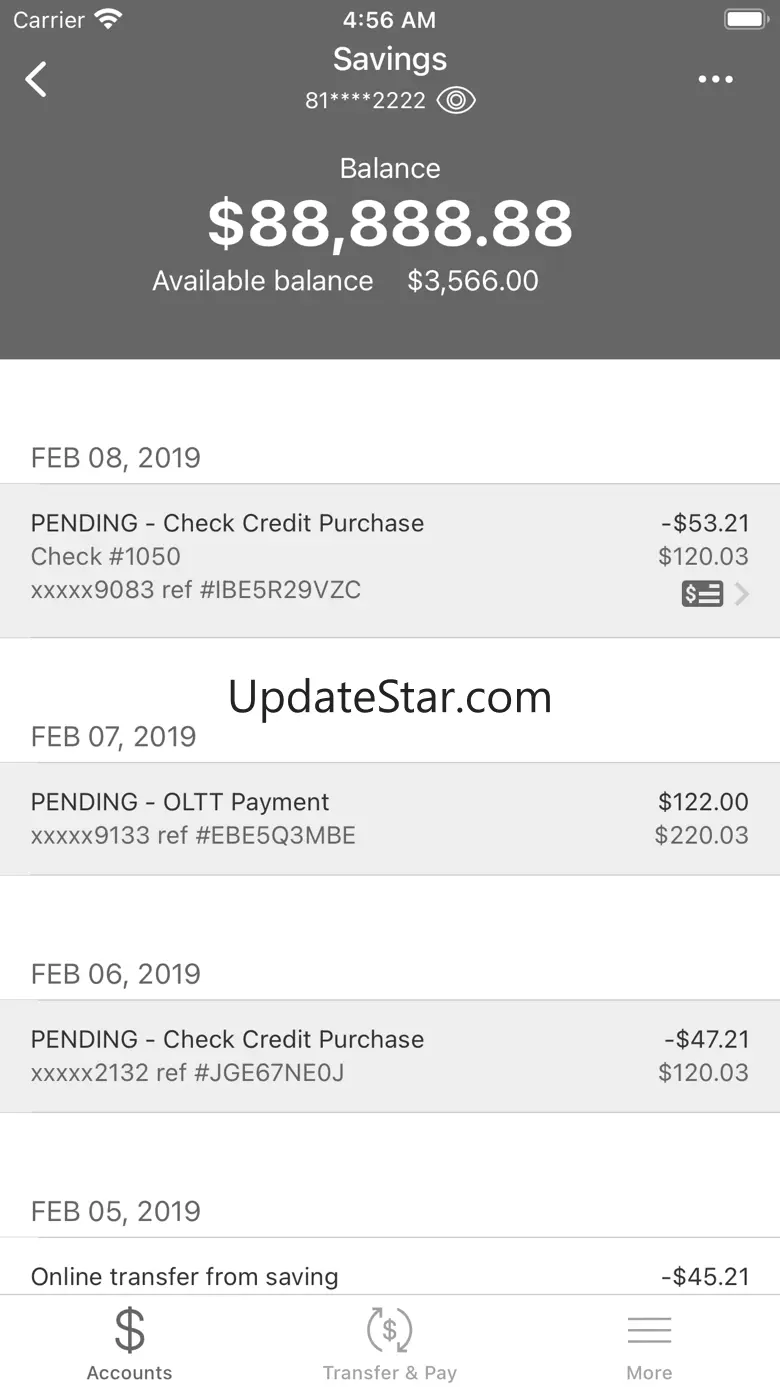Tap the Available balance $3,566.00 line

pyautogui.click(x=346, y=281)
